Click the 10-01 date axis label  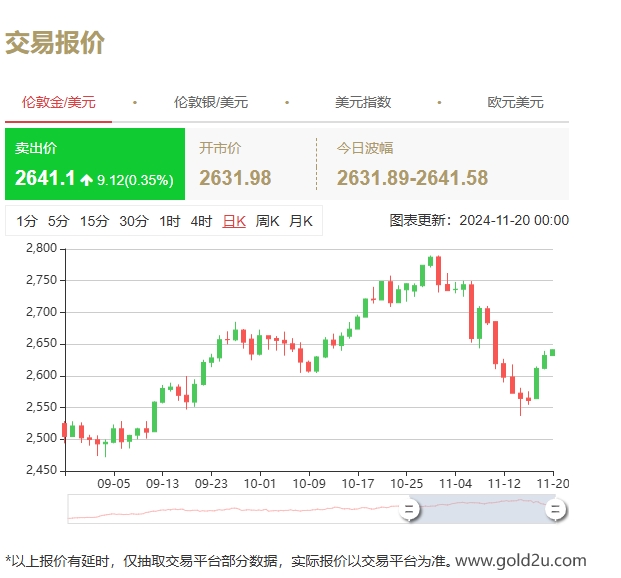tap(260, 484)
